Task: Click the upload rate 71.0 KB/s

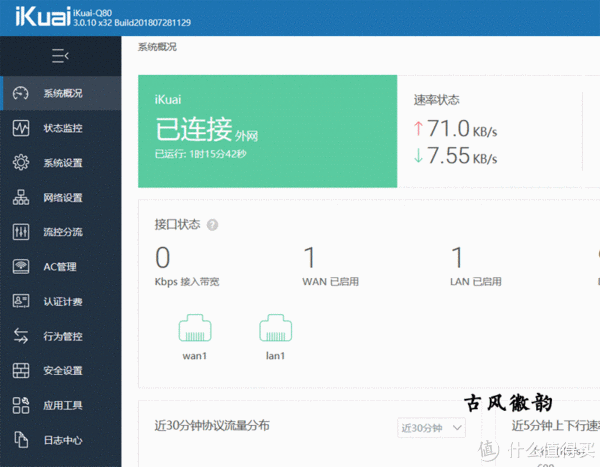Action: coord(455,128)
